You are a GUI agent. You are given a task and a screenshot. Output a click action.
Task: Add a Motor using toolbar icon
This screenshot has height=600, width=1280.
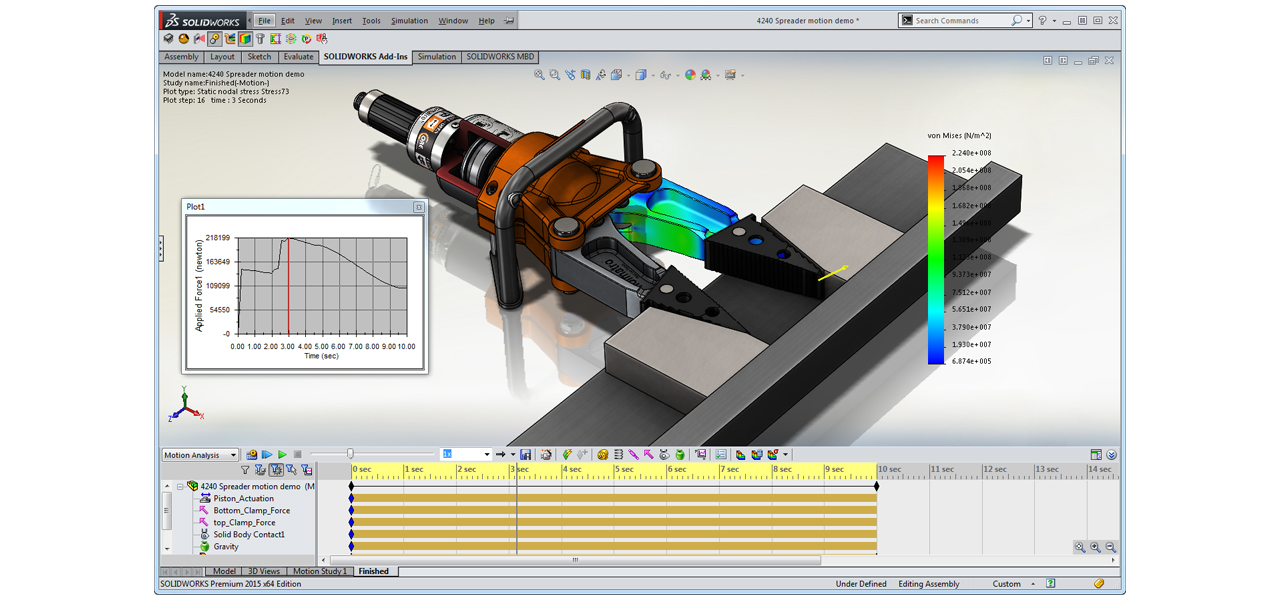(602, 455)
